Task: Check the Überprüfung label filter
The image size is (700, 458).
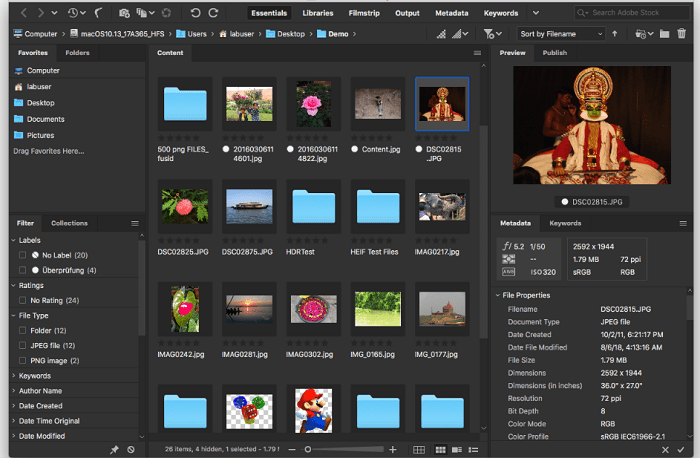Action: click(x=22, y=270)
